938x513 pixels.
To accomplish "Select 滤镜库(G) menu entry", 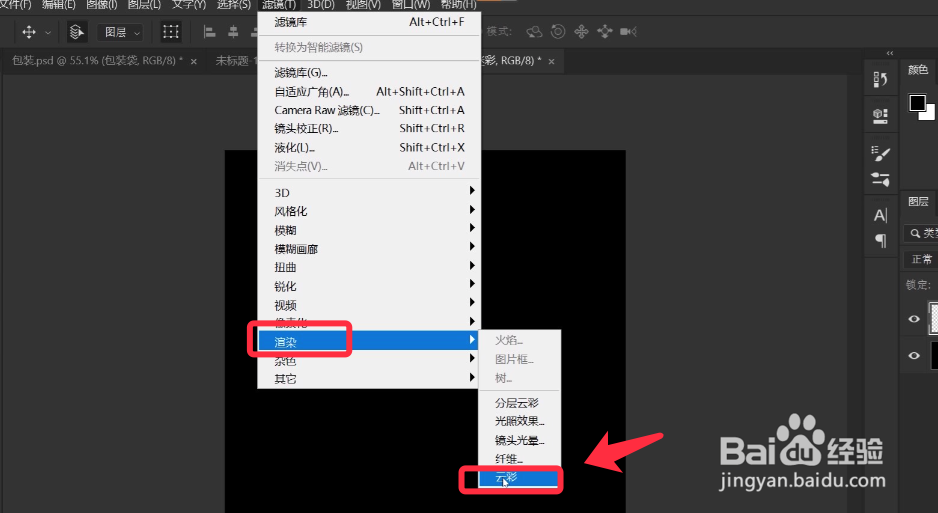I will [x=368, y=72].
